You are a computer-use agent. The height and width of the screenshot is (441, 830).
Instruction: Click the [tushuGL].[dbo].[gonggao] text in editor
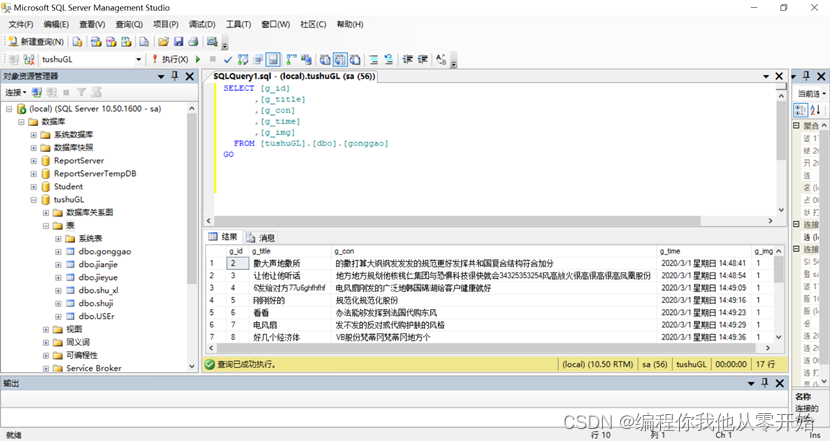pyautogui.click(x=324, y=143)
